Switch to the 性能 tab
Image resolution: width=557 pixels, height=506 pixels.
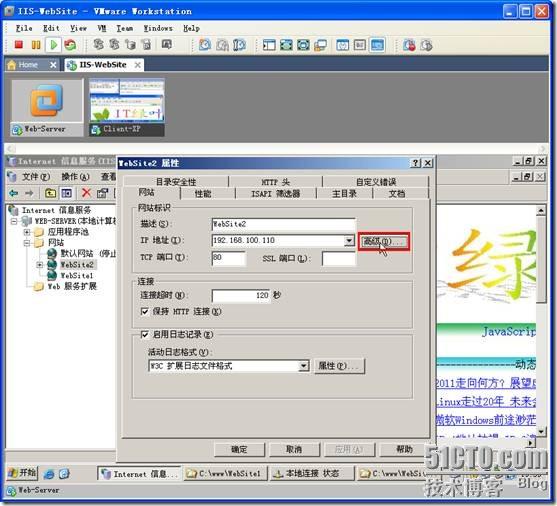coord(203,193)
